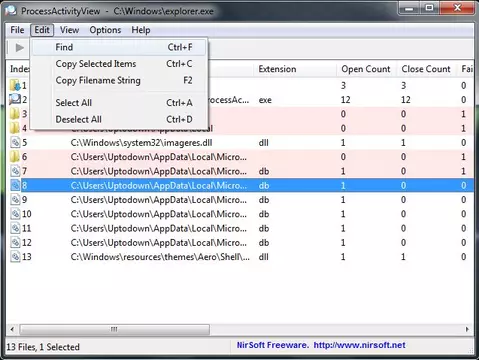479x360 pixels.
Task: Open the View menu
Action: click(x=69, y=30)
